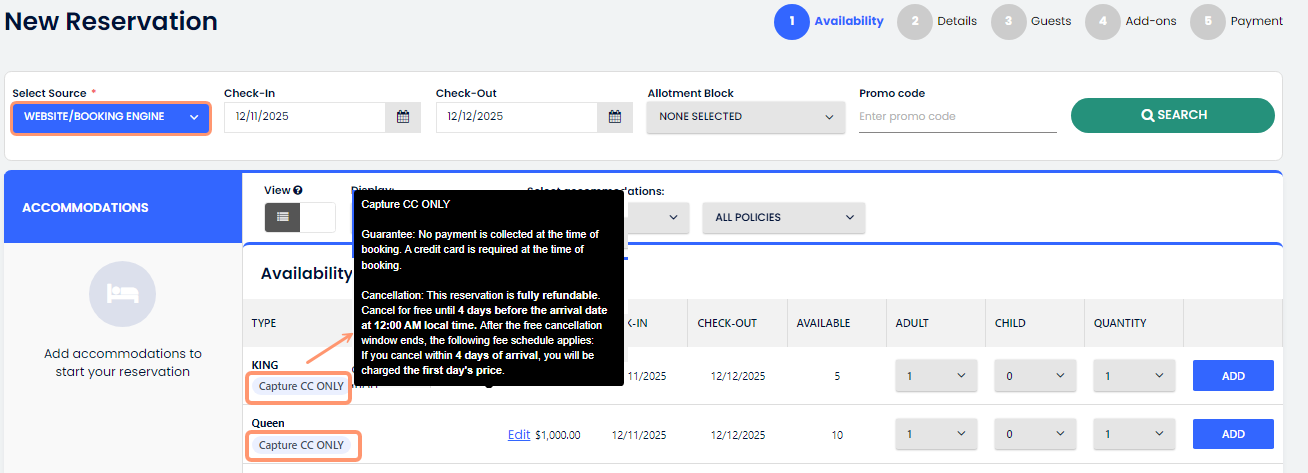Open Child dropdown for Queen room
Viewport: 1308px width, 473px height.
pyautogui.click(x=1034, y=435)
